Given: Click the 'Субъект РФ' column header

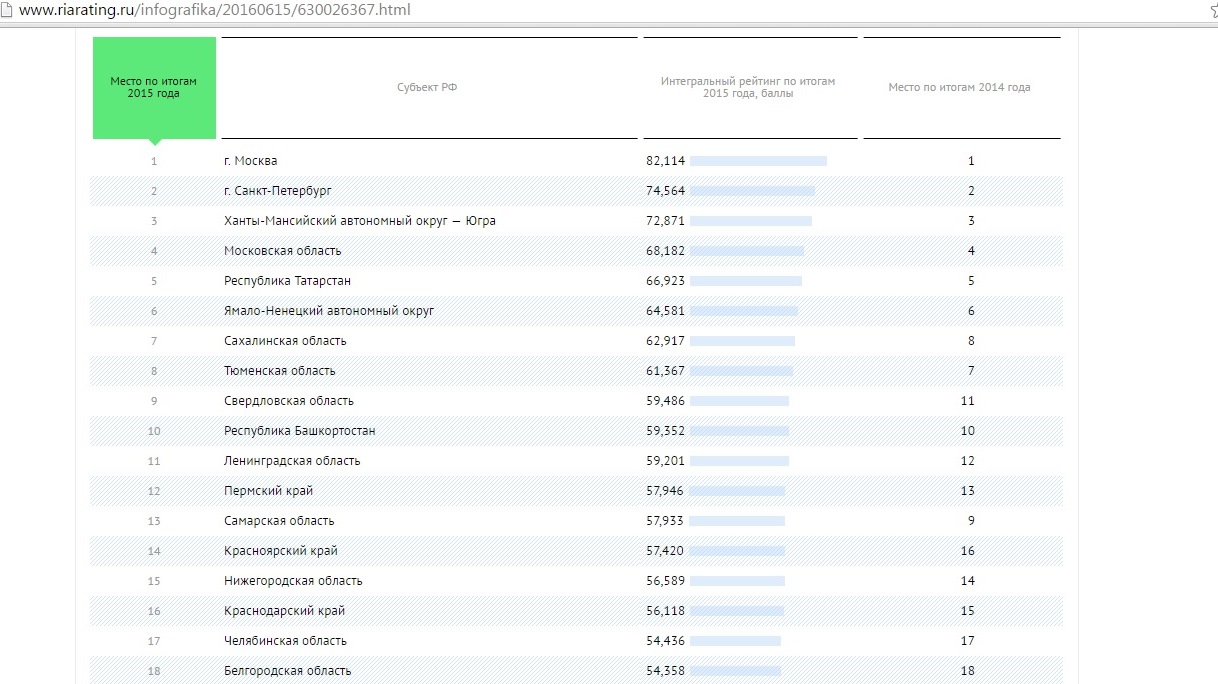Looking at the screenshot, I should [x=427, y=88].
